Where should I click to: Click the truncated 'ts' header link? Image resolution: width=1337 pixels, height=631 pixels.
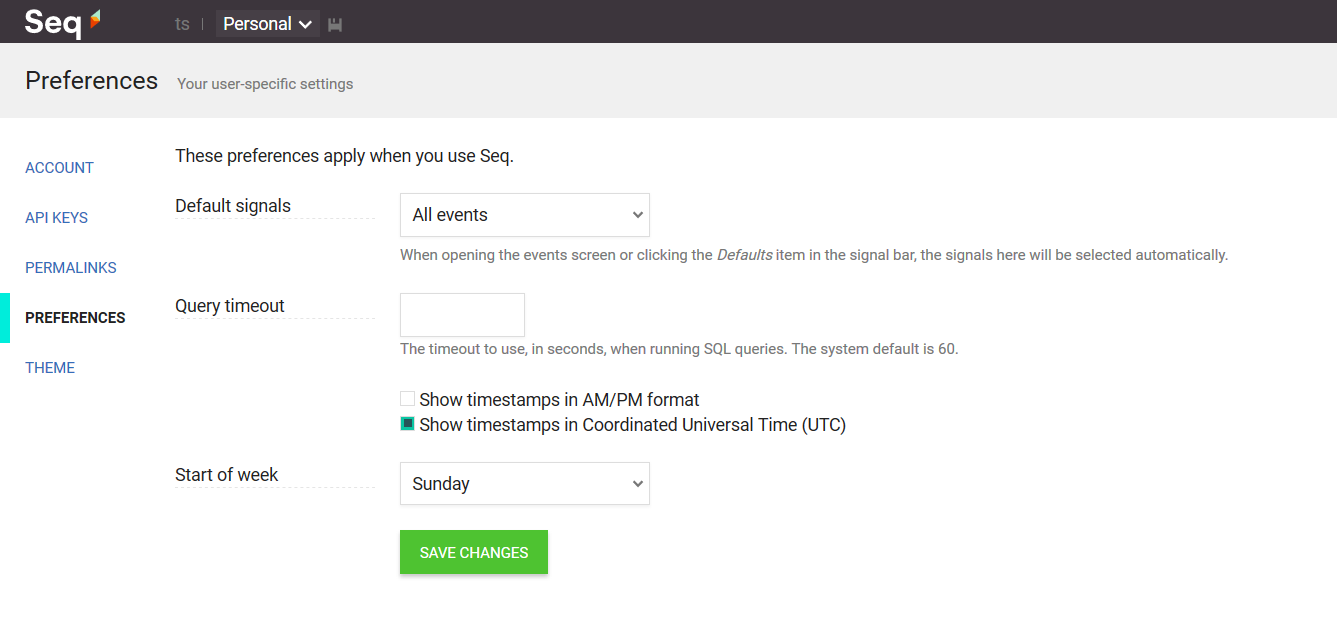[182, 24]
